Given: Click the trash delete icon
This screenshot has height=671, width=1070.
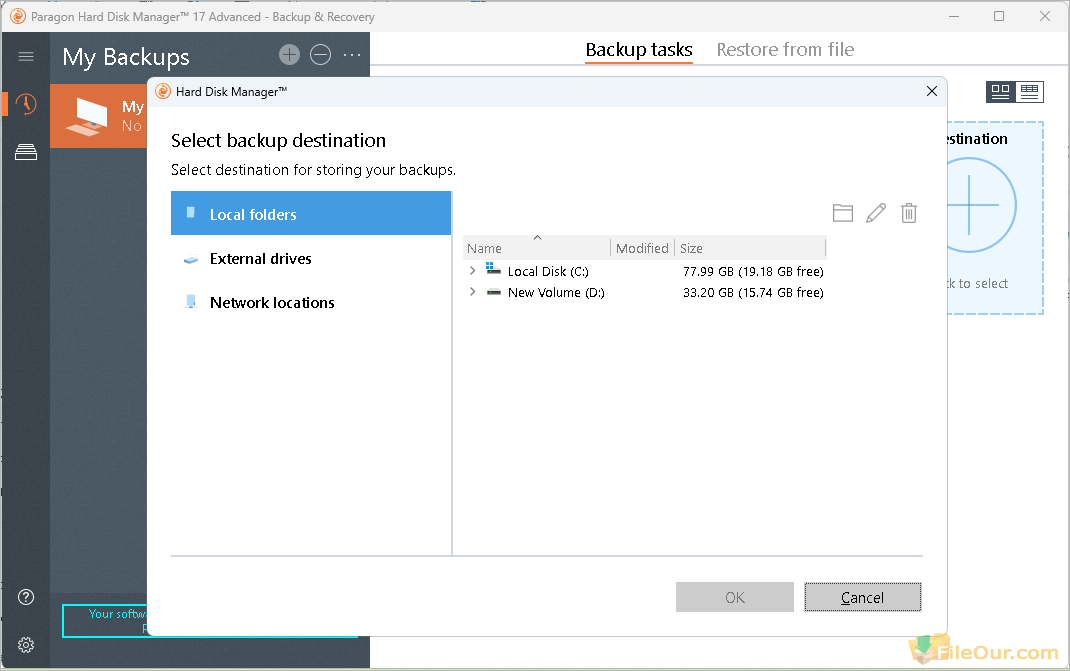Looking at the screenshot, I should click(x=908, y=213).
